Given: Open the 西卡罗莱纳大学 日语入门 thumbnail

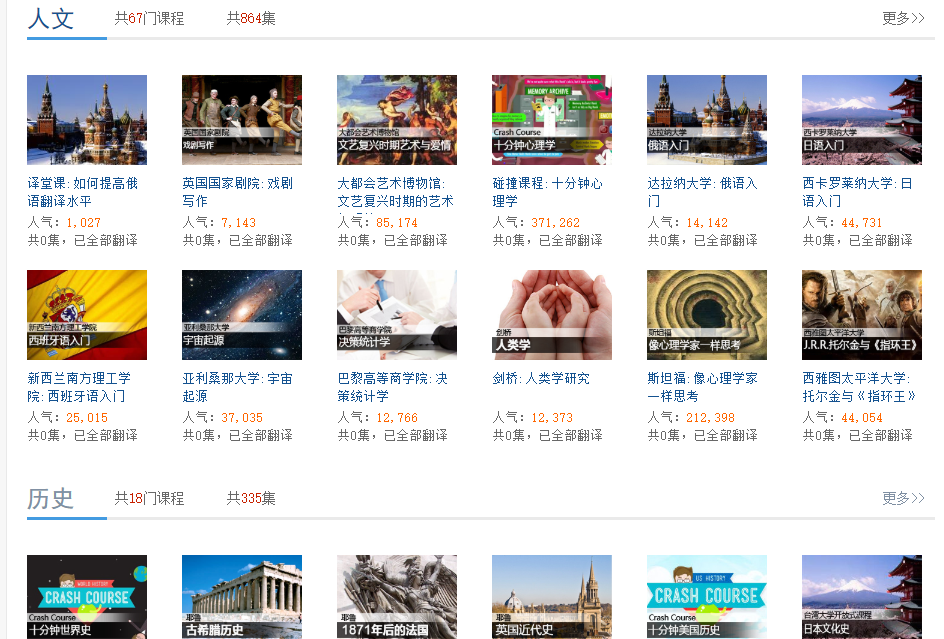Looking at the screenshot, I should [862, 120].
